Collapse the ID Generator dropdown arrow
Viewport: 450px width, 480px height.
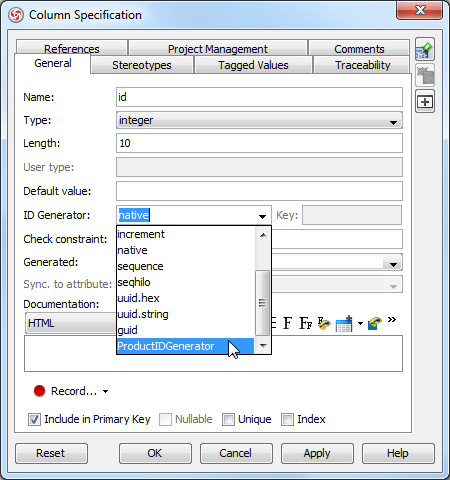(x=262, y=216)
